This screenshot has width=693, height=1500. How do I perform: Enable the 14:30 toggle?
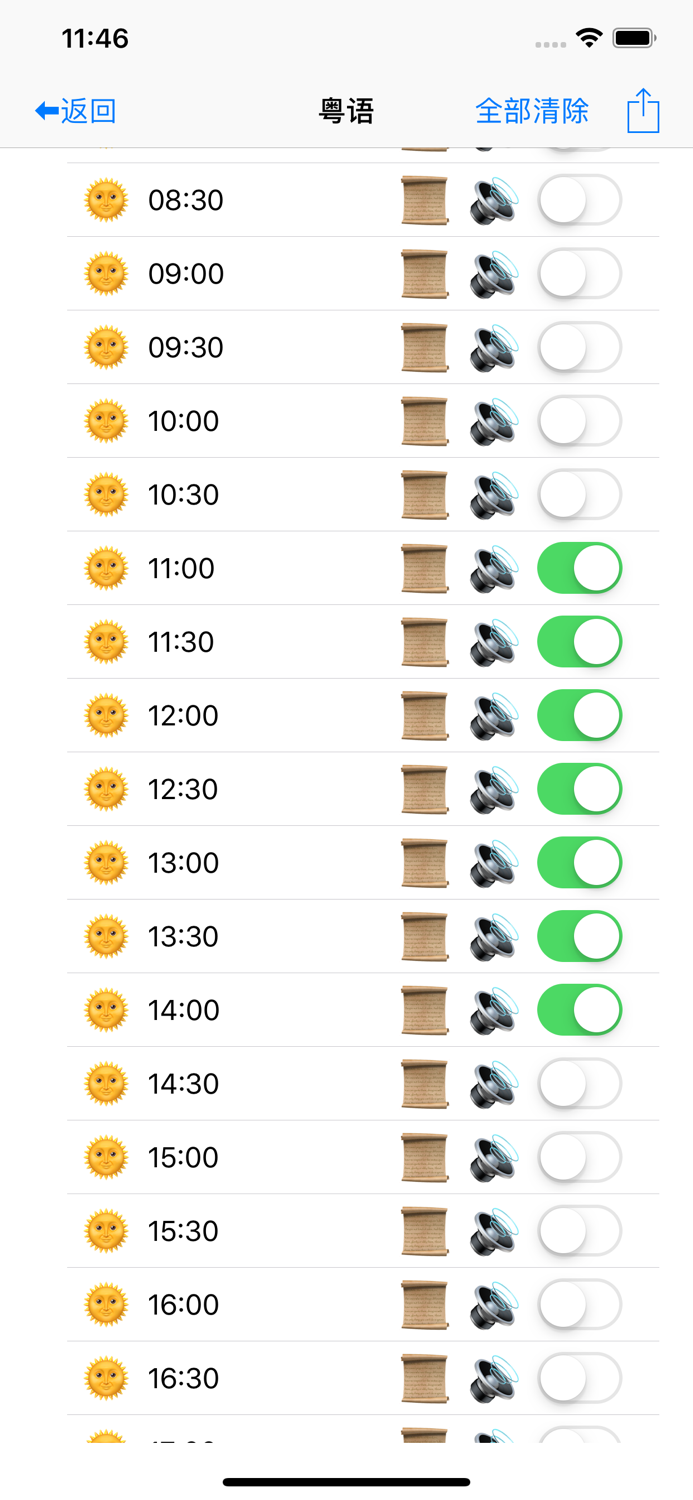(579, 1083)
